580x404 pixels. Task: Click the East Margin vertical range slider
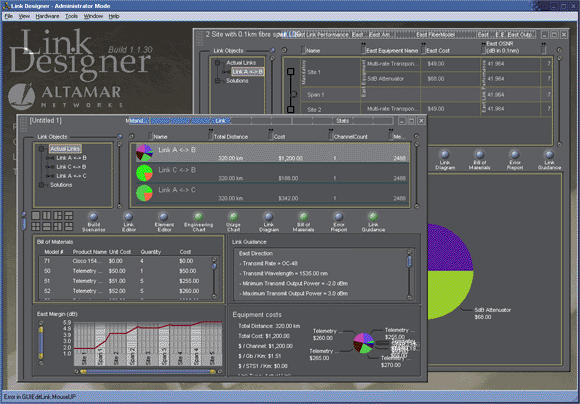pos(41,343)
